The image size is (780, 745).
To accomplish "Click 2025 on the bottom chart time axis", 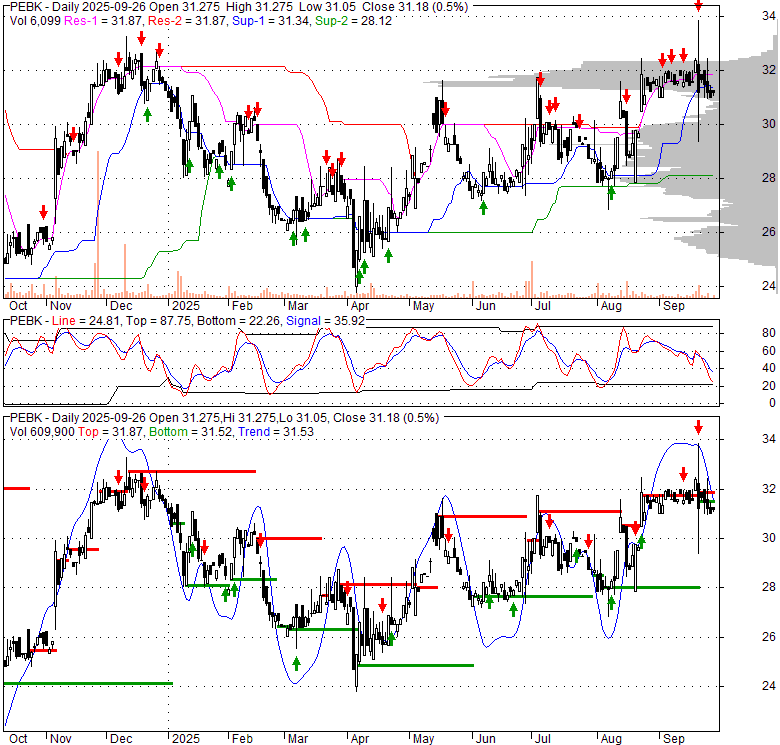I will 186,739.
